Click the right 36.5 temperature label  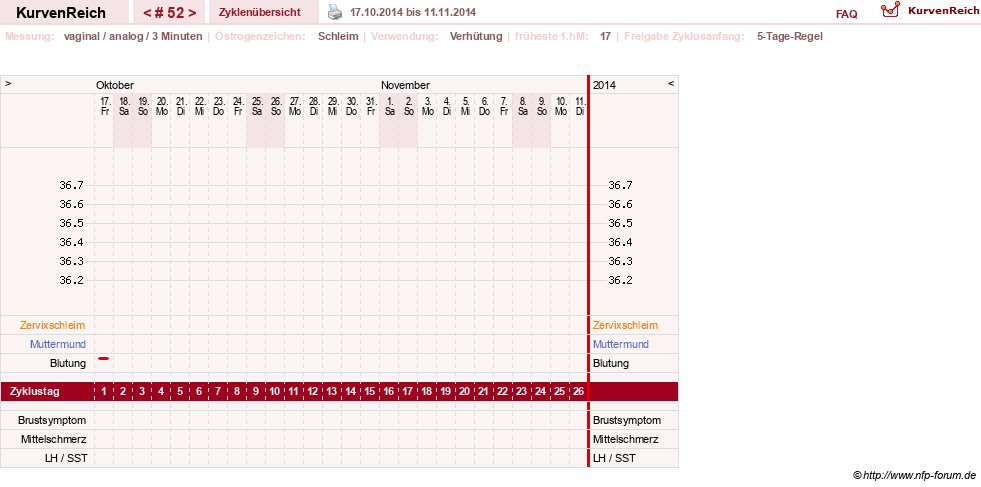coord(621,223)
